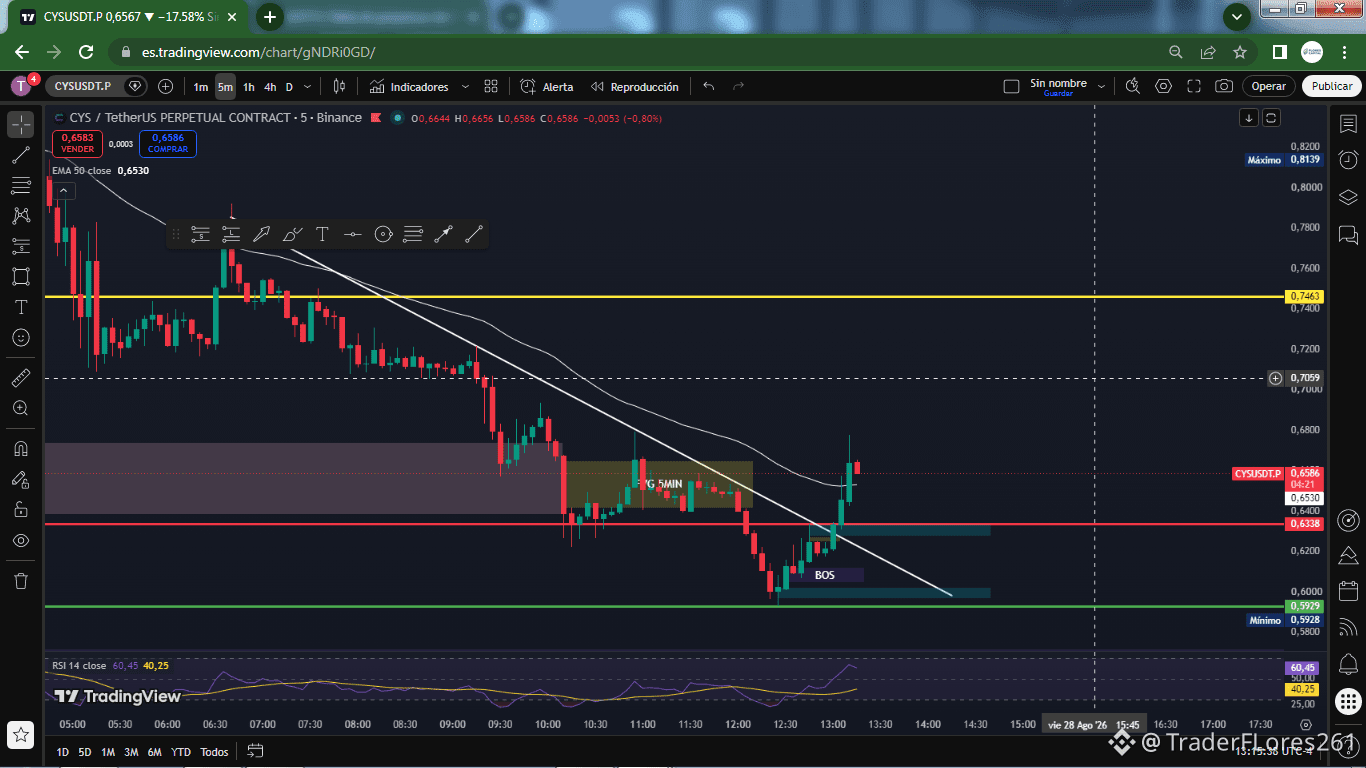Start bar Reproducción replay
The image size is (1366, 768).
click(x=635, y=87)
